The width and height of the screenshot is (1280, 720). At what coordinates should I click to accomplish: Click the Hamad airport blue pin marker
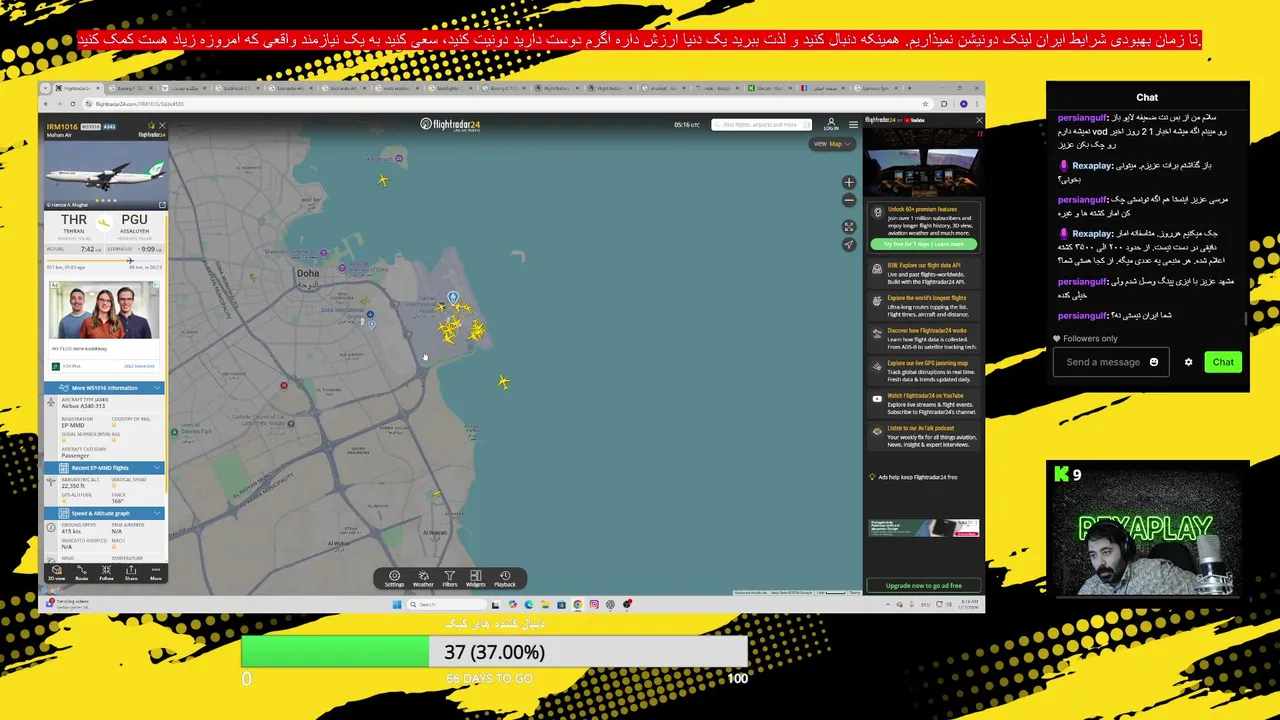coord(453,298)
